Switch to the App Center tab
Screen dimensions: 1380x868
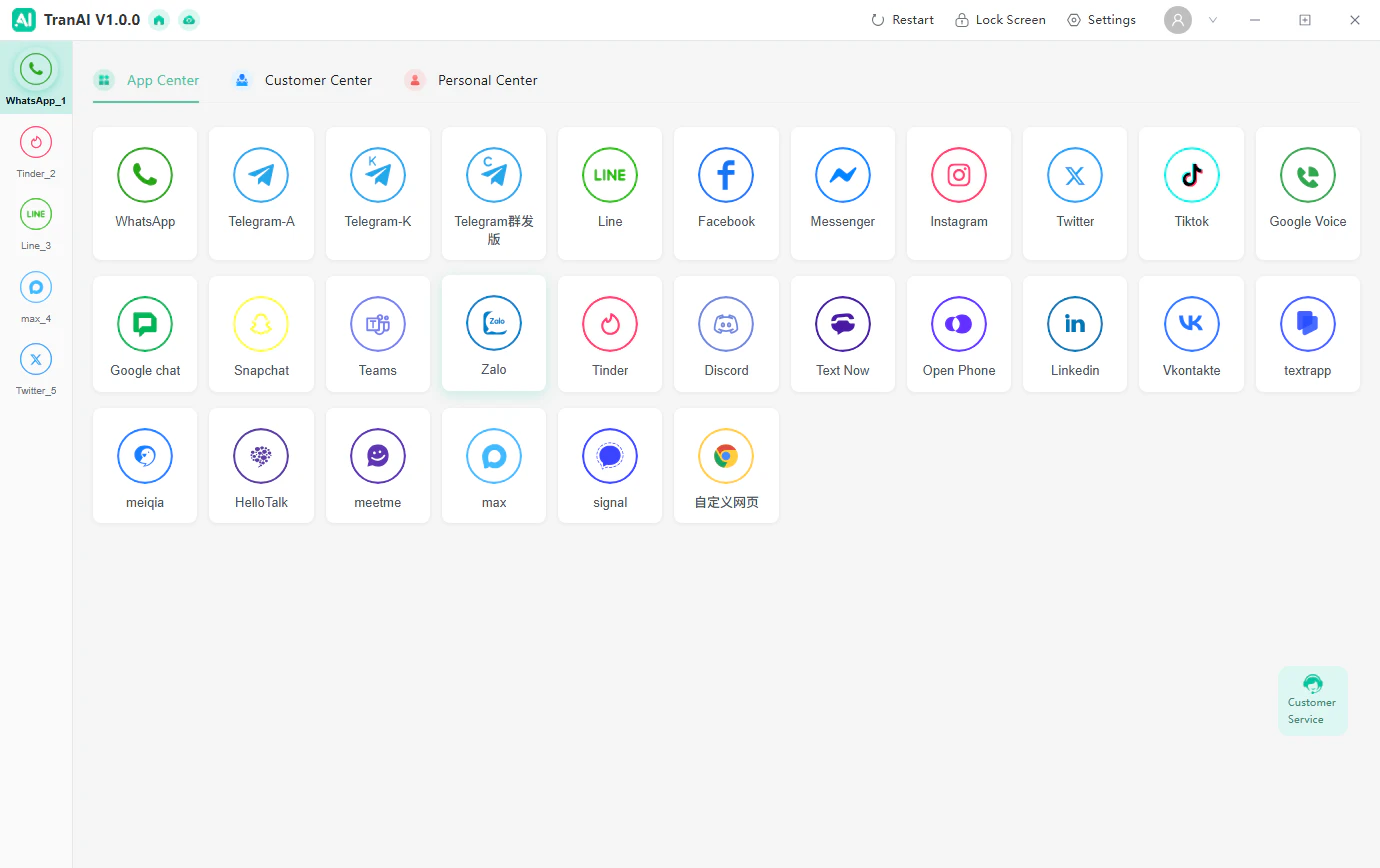tap(146, 80)
